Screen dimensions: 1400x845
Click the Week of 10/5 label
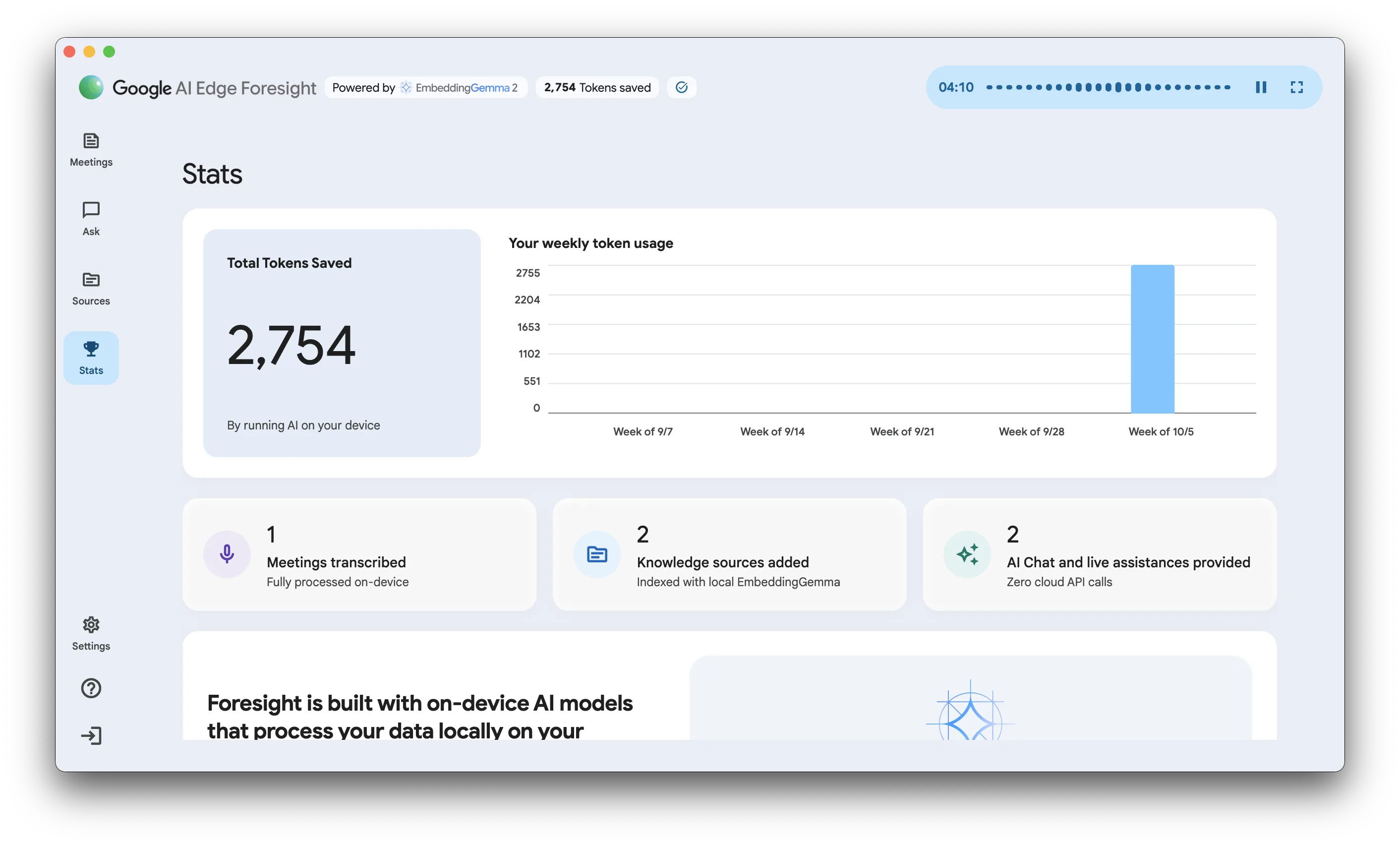1161,431
